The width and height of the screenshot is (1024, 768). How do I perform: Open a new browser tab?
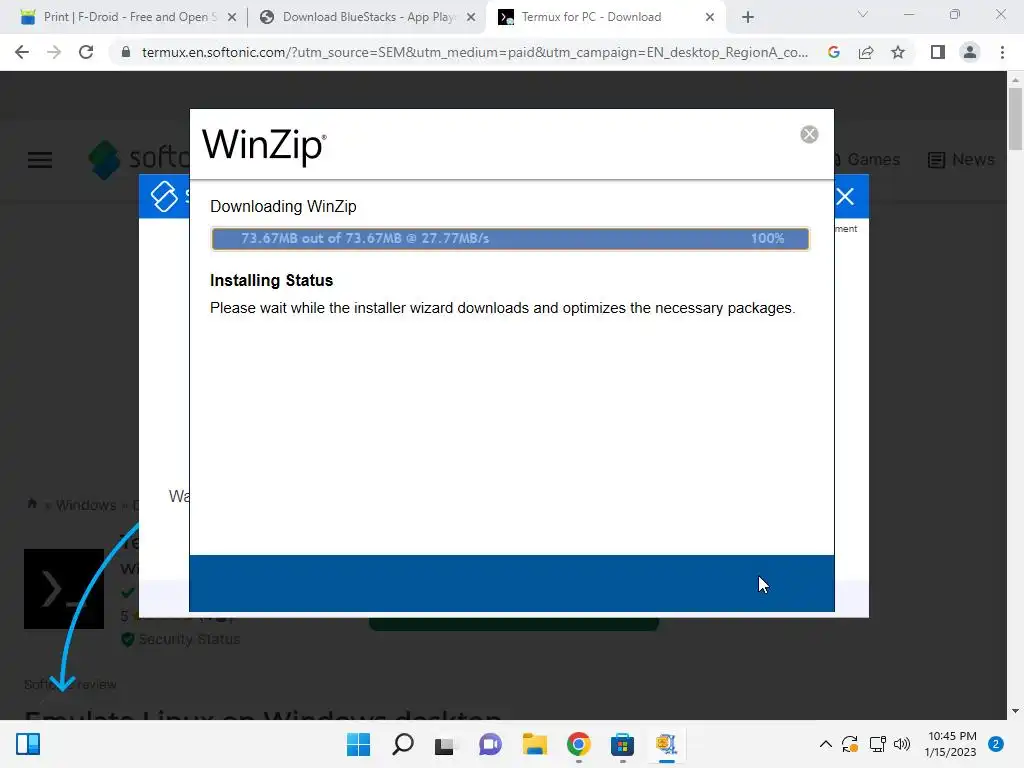coord(748,17)
